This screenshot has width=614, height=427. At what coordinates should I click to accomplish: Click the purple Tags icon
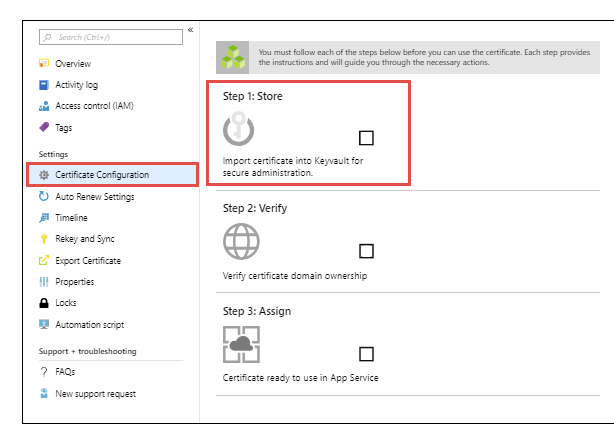pos(44,127)
